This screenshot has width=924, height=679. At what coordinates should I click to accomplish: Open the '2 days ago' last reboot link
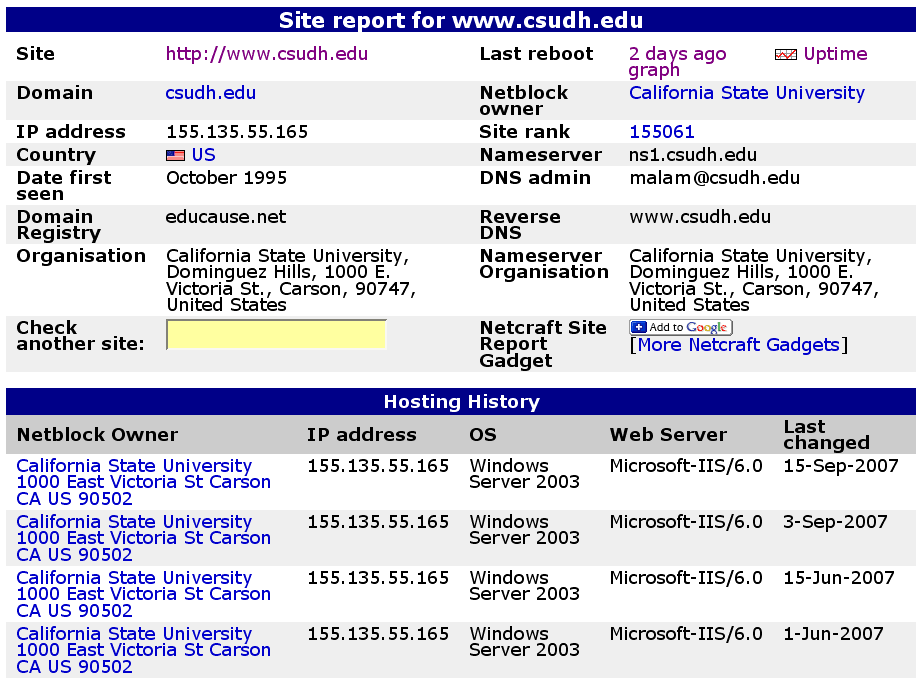678,54
